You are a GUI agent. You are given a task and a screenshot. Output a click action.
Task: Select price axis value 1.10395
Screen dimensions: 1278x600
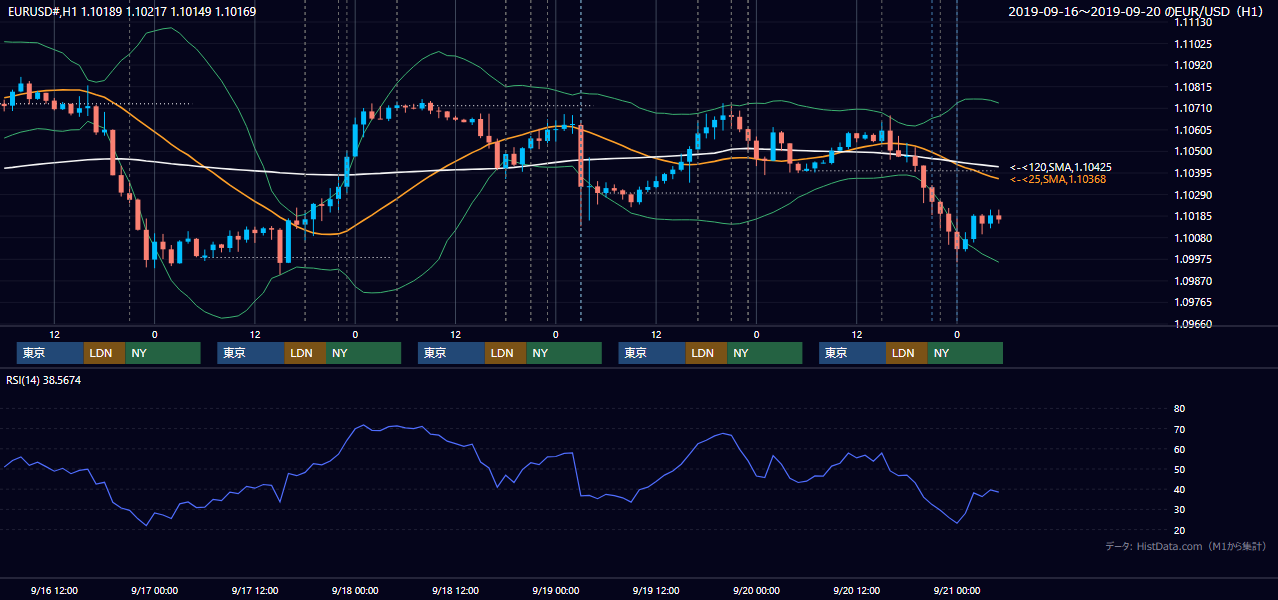pos(1194,173)
